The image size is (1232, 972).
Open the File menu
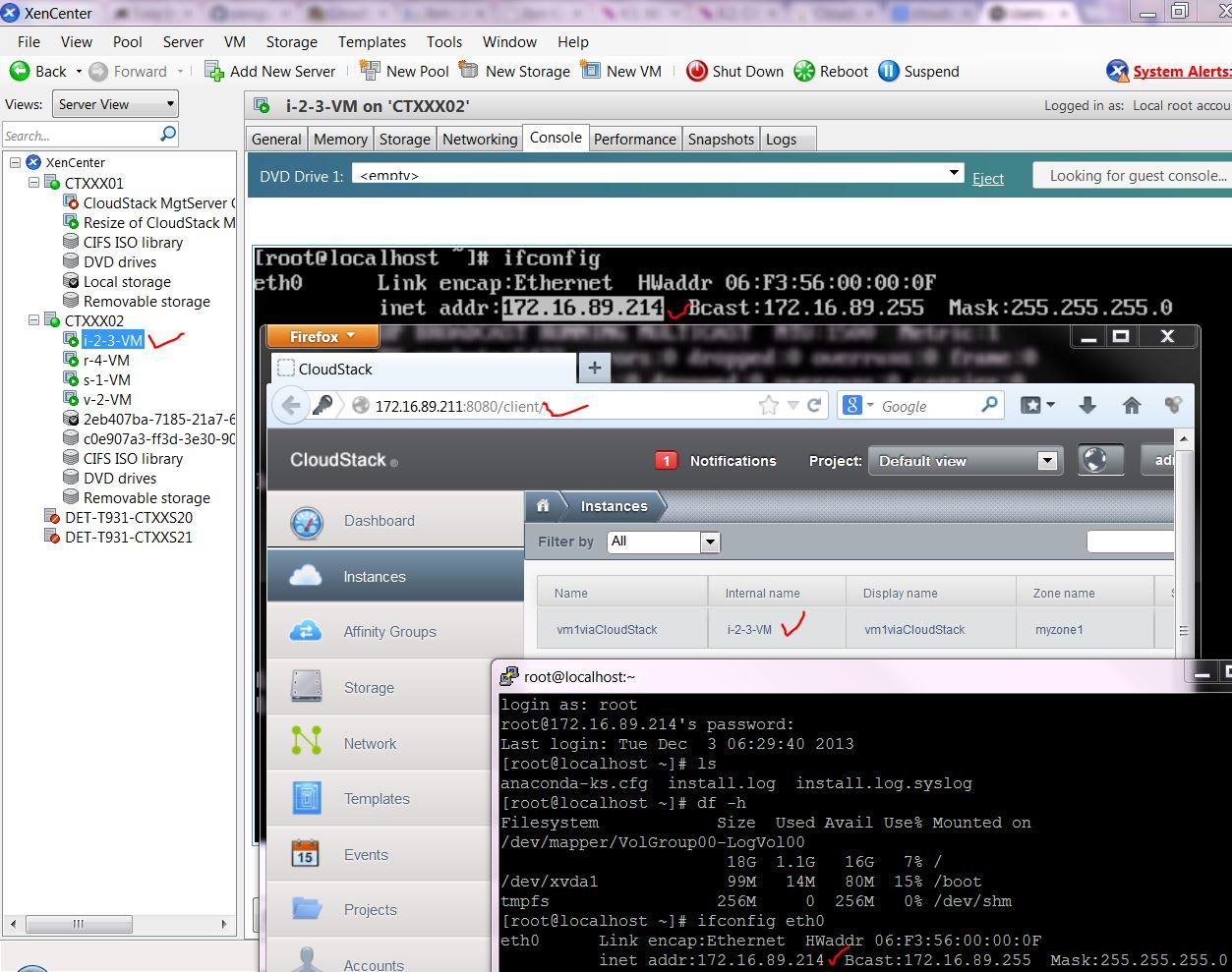point(29,41)
